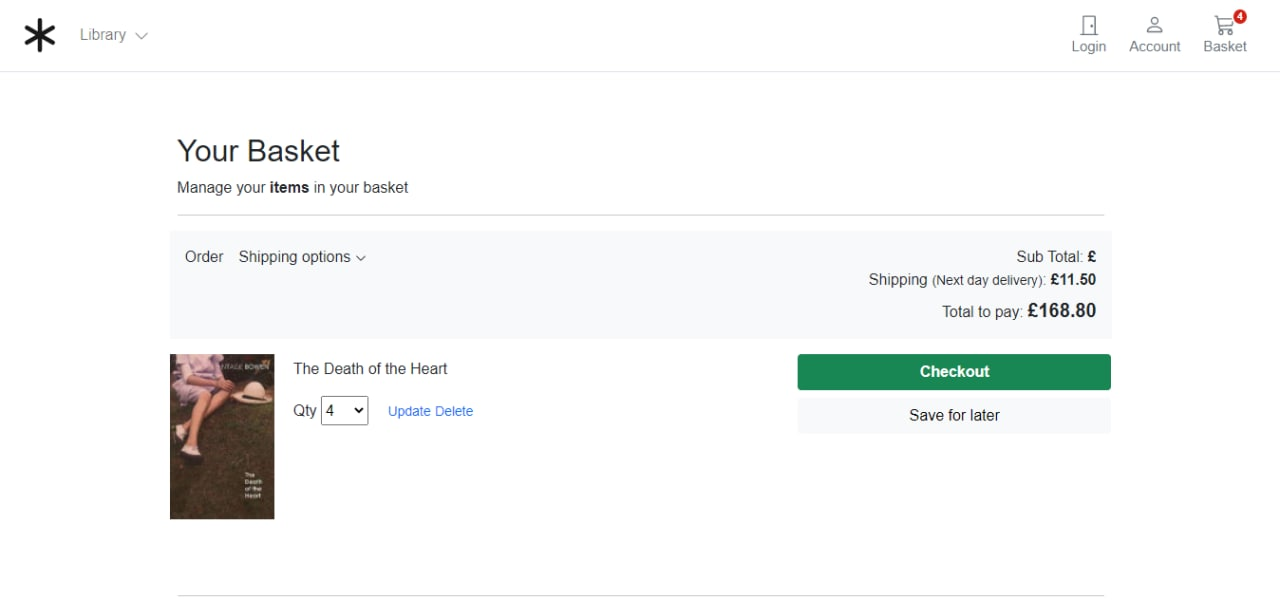Expand the chevron beside Library
This screenshot has height=600, width=1280.
(x=141, y=36)
